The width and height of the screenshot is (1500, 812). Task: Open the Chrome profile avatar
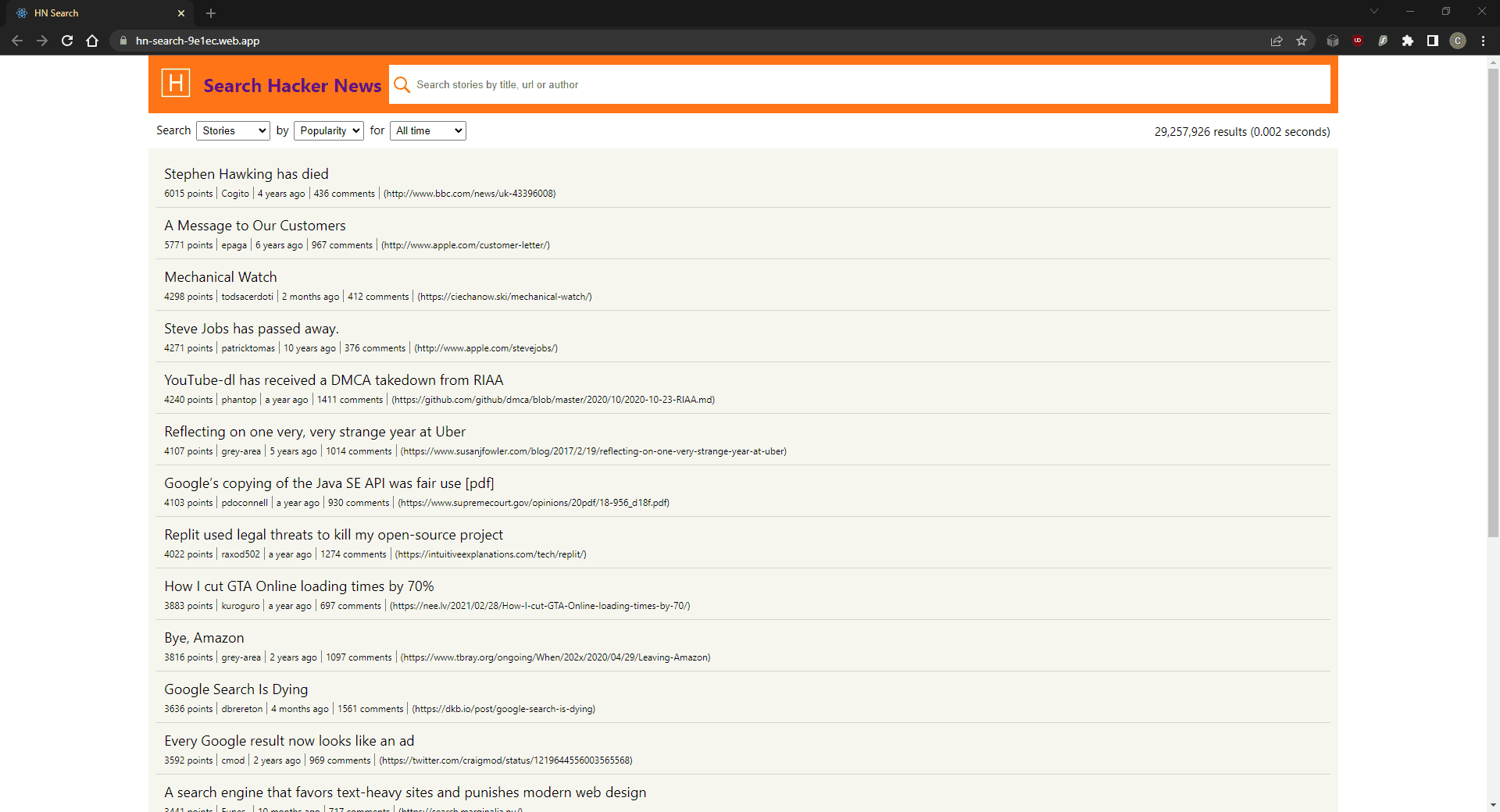1458,41
